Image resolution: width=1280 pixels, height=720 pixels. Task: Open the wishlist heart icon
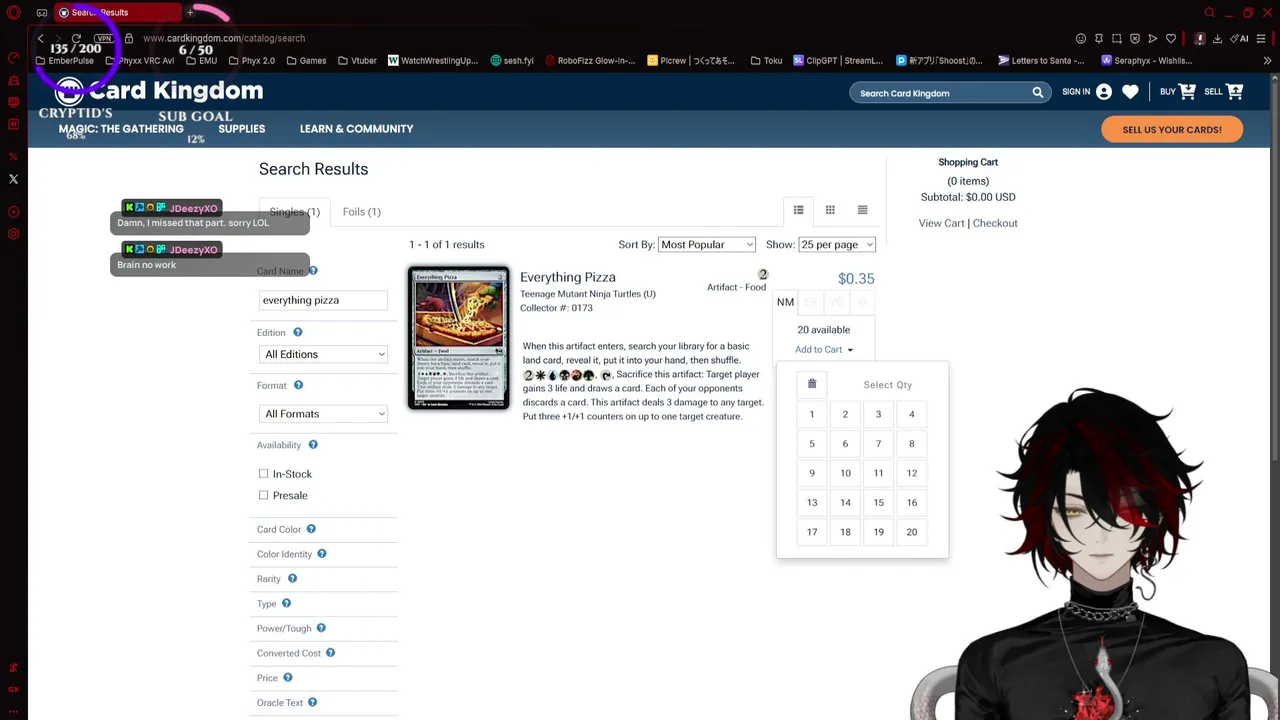pos(1130,92)
